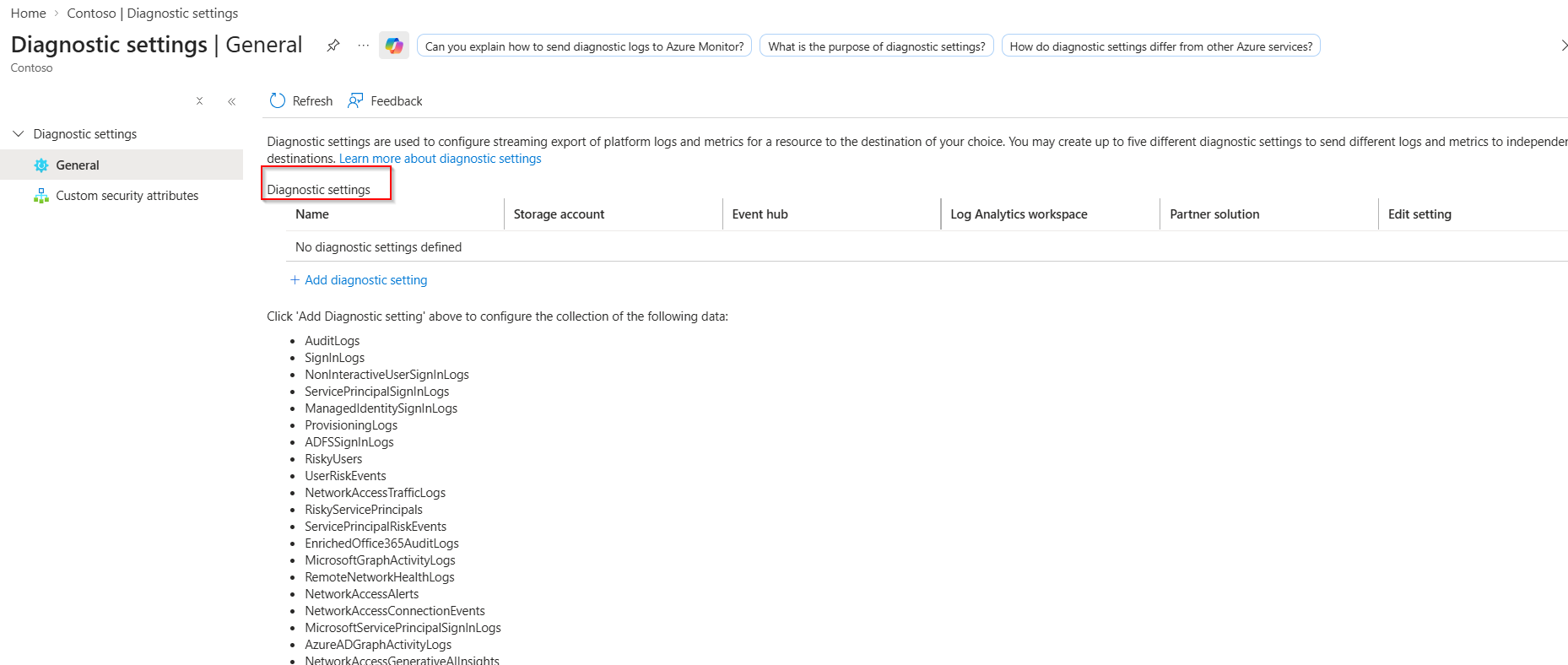Image resolution: width=1568 pixels, height=665 pixels.
Task: Click the Feedback button label
Action: 397,101
